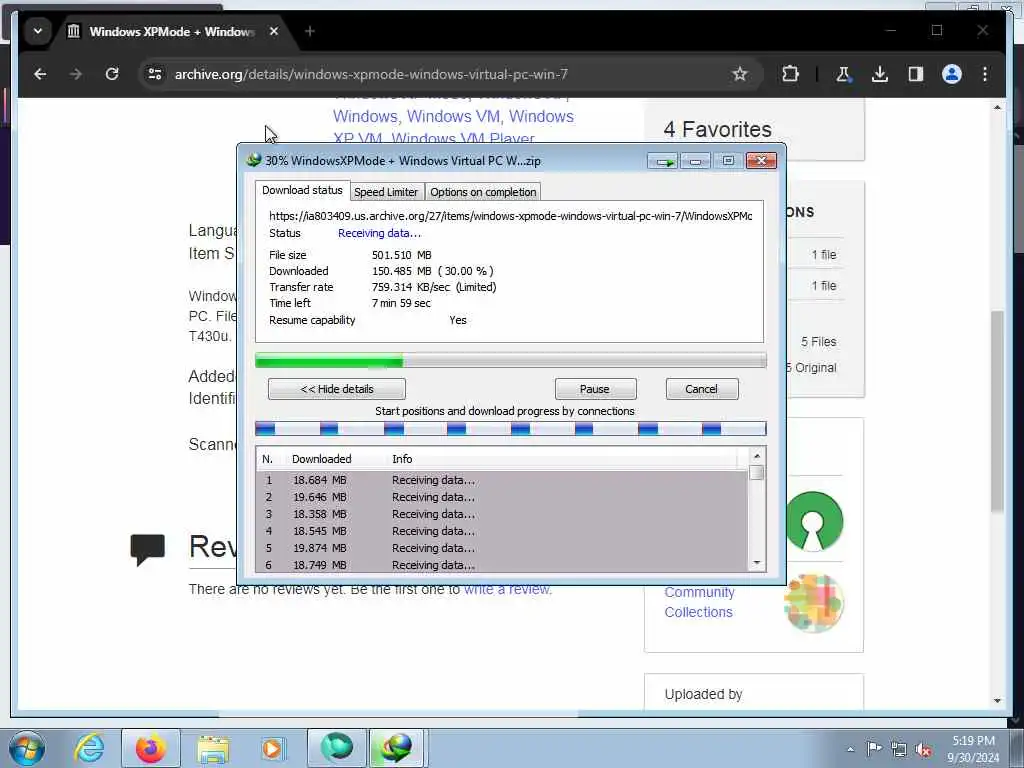Image resolution: width=1024 pixels, height=768 pixels.
Task: Open browser Downloads icon
Action: point(880,74)
